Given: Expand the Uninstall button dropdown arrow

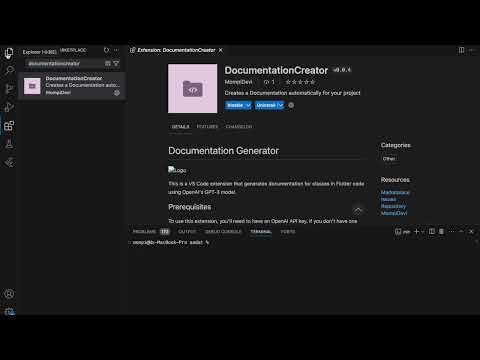Looking at the screenshot, I should [x=280, y=105].
